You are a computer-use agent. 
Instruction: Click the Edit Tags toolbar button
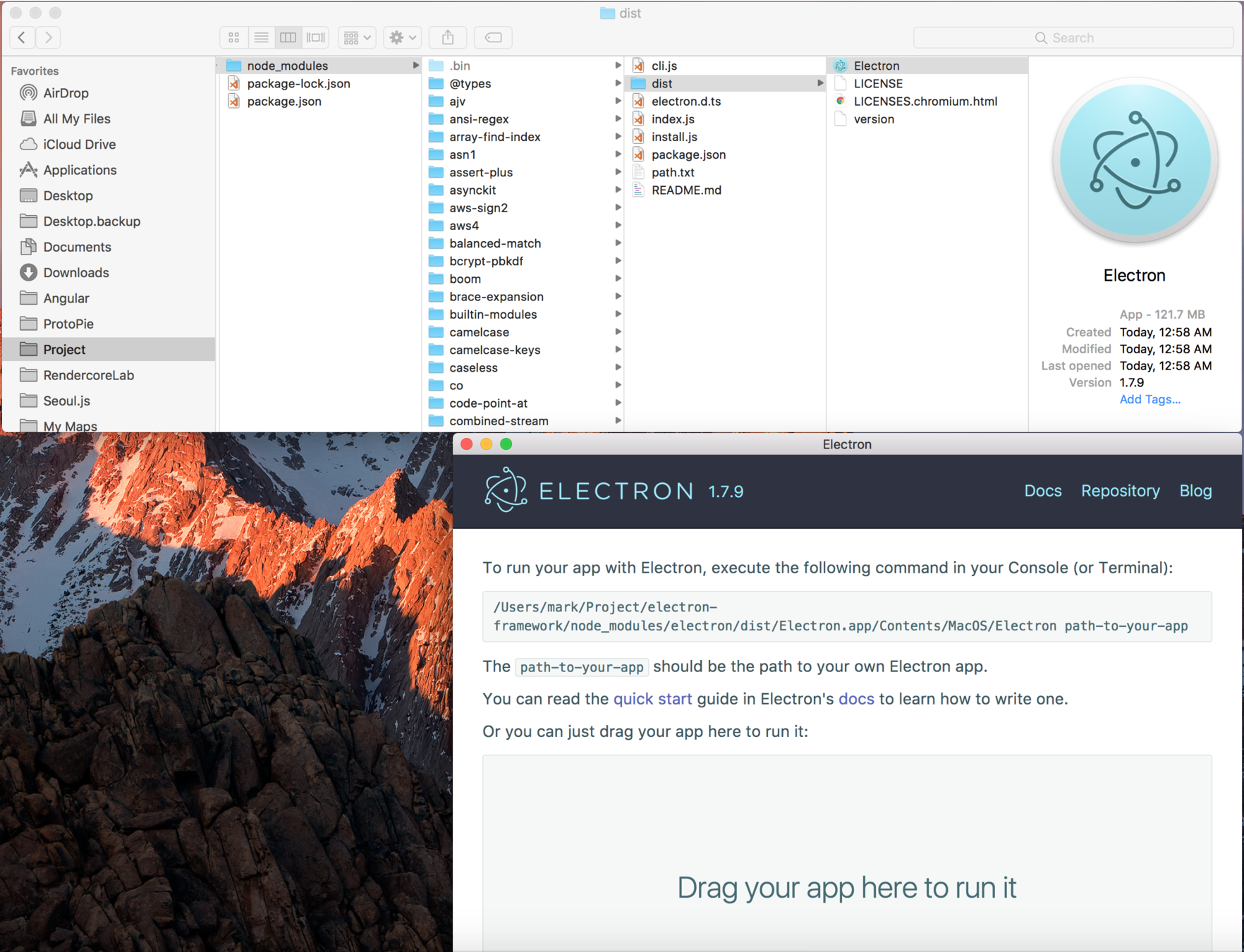tap(494, 37)
